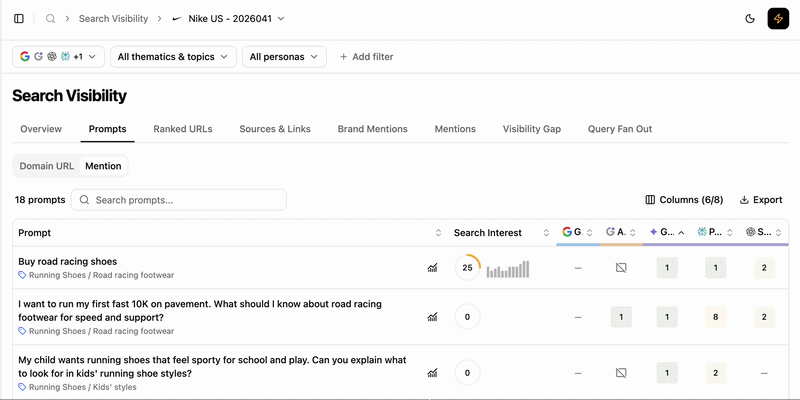Click the 18 prompts count label
This screenshot has width=800, height=400.
pos(40,200)
